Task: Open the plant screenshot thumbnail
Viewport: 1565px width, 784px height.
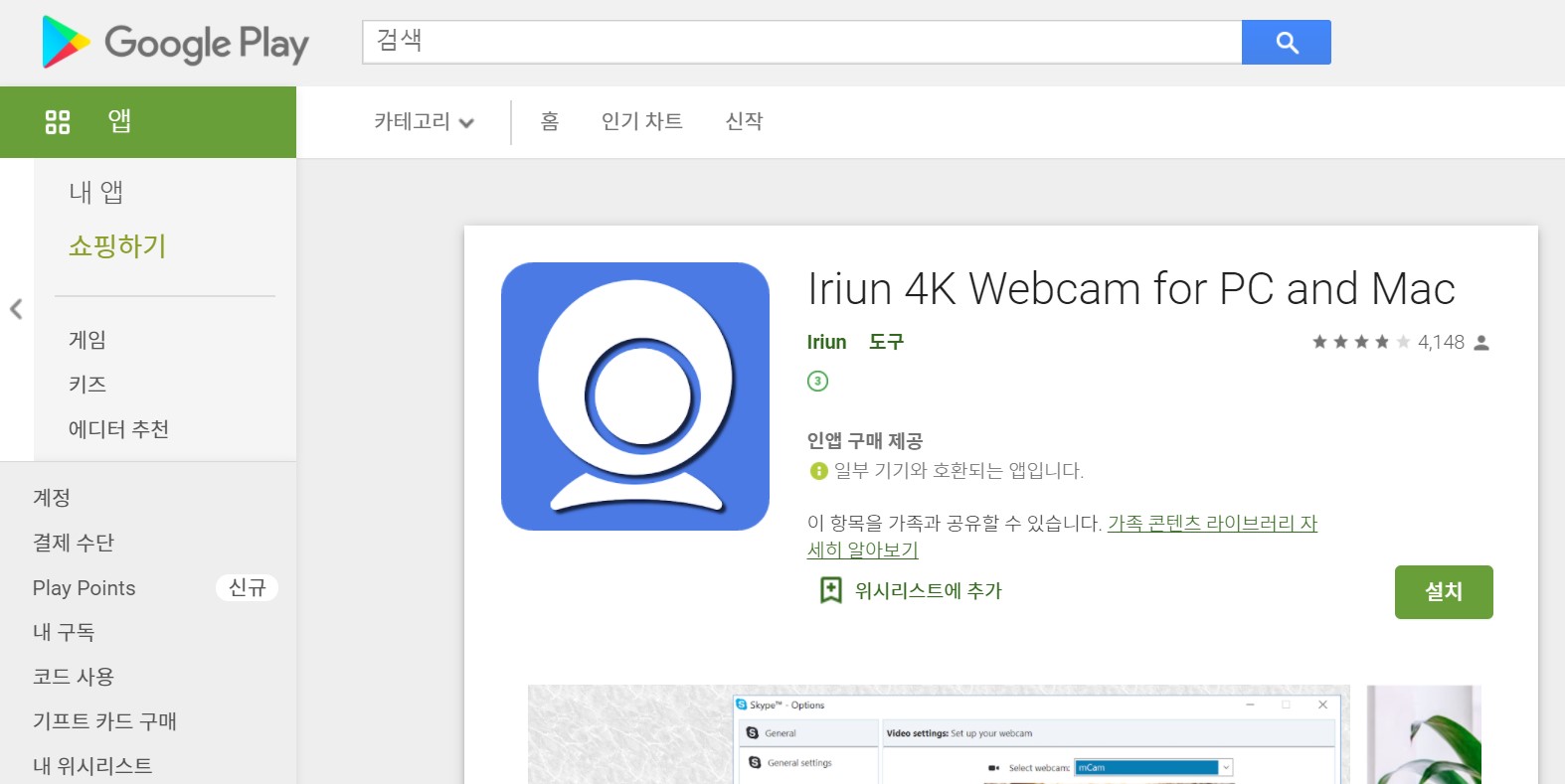Action: click(x=1424, y=734)
